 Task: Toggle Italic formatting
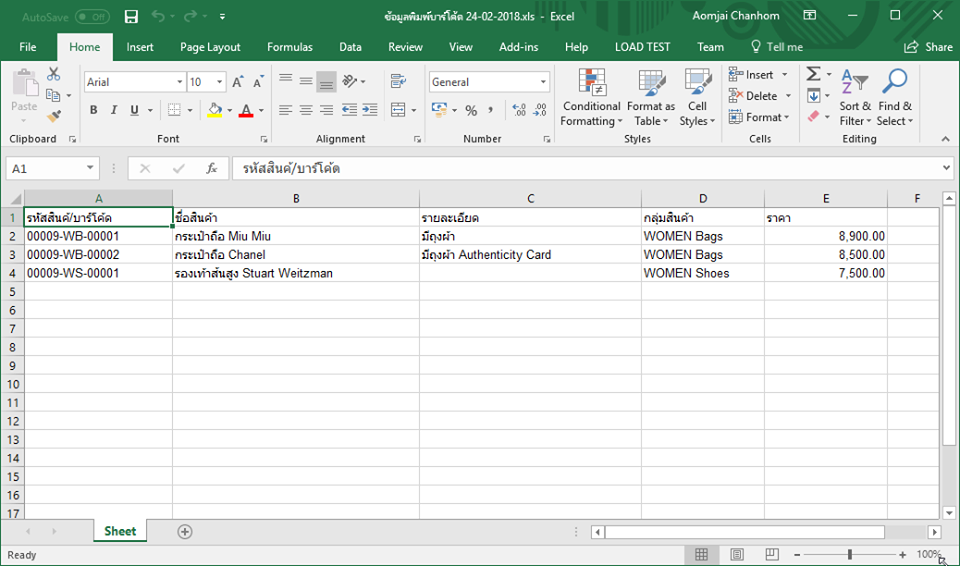pyautogui.click(x=114, y=110)
